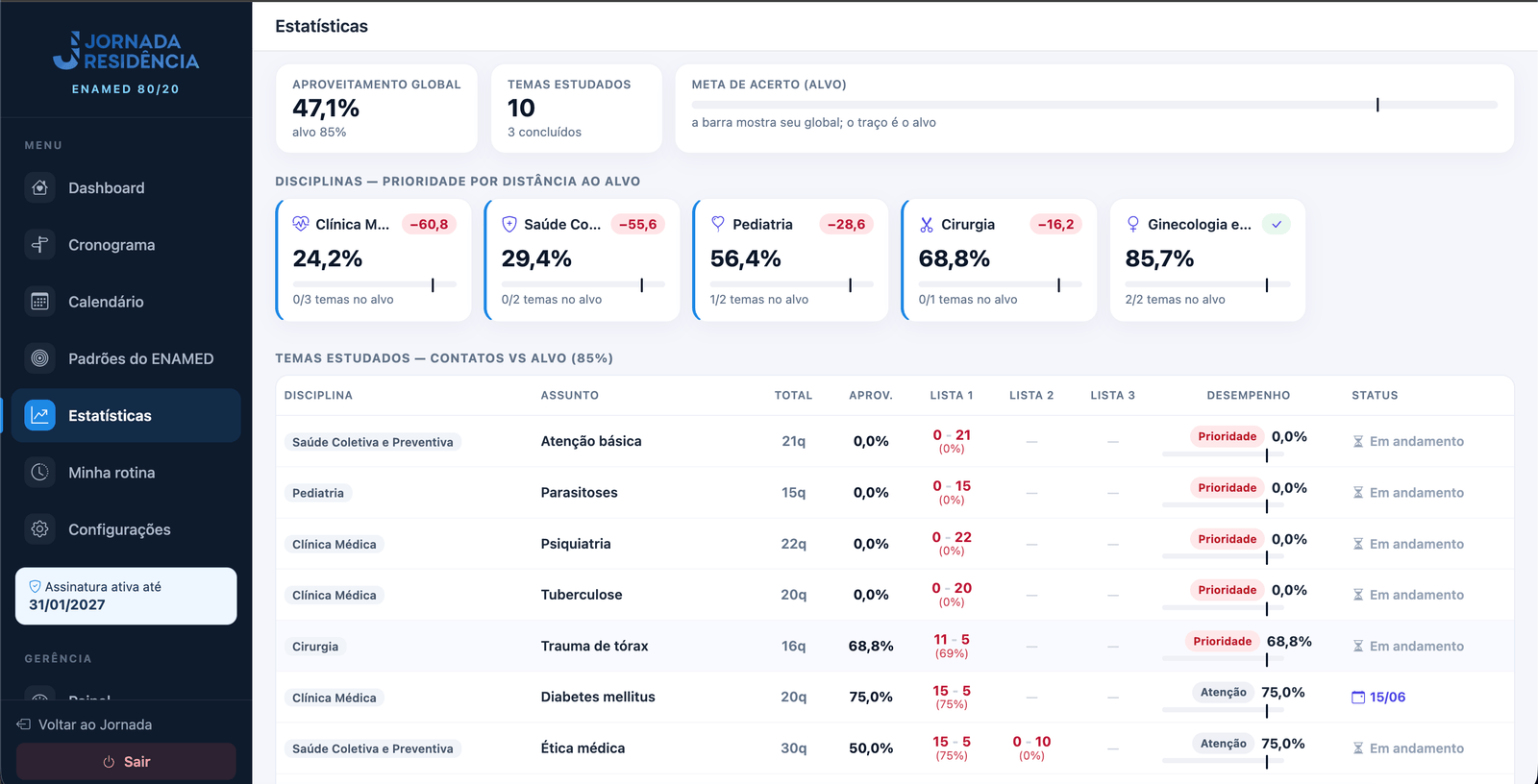The height and width of the screenshot is (784, 1538).
Task: Click the Assinatura ativa até 31/01/2027 box
Action: 126,596
